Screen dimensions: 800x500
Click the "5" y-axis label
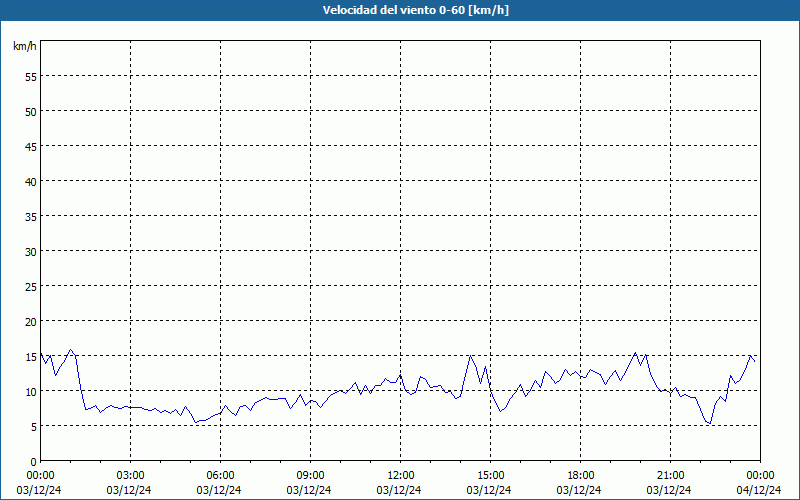tap(34, 427)
